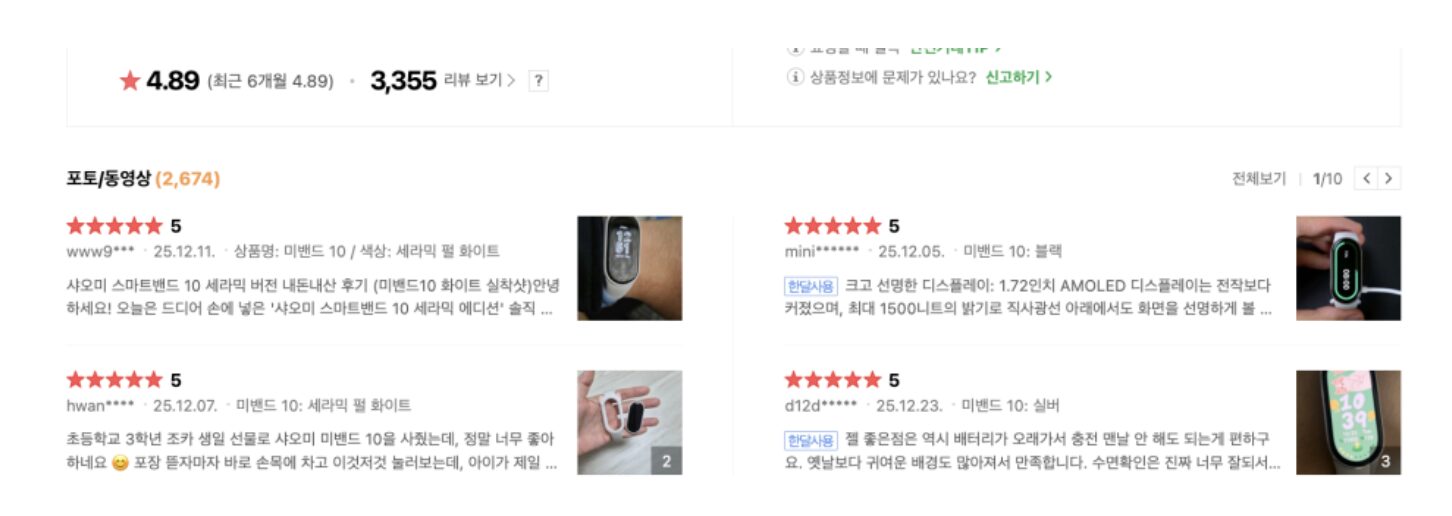Click the red star rating icon
The image size is (1452, 516).
(129, 81)
